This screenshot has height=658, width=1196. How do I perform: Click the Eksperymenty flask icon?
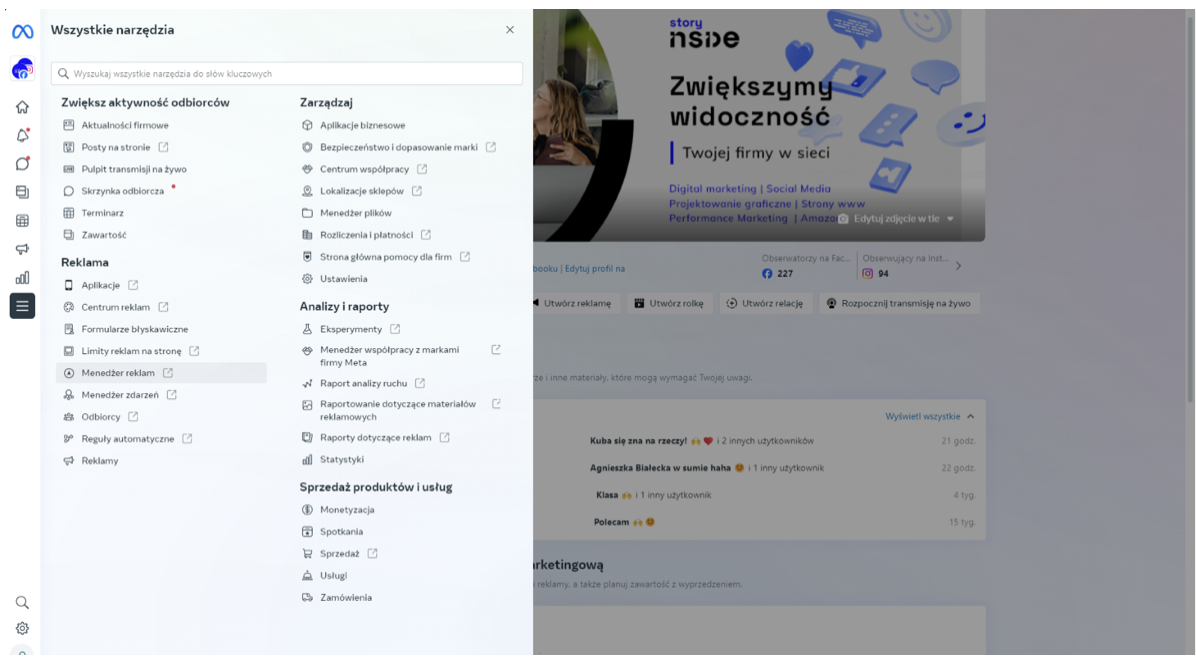(x=307, y=329)
